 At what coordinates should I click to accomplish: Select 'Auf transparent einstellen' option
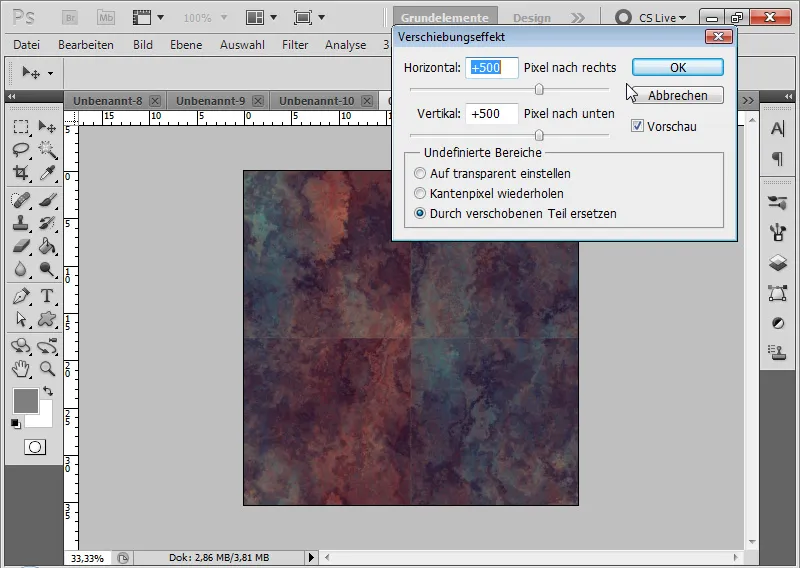[x=419, y=174]
